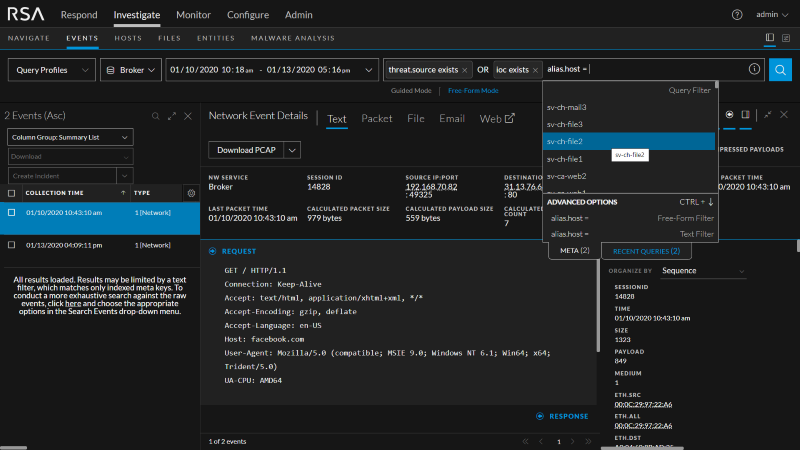Open the Download dropdown in events panel
Image resolution: width=800 pixels, height=450 pixels.
[x=70, y=157]
